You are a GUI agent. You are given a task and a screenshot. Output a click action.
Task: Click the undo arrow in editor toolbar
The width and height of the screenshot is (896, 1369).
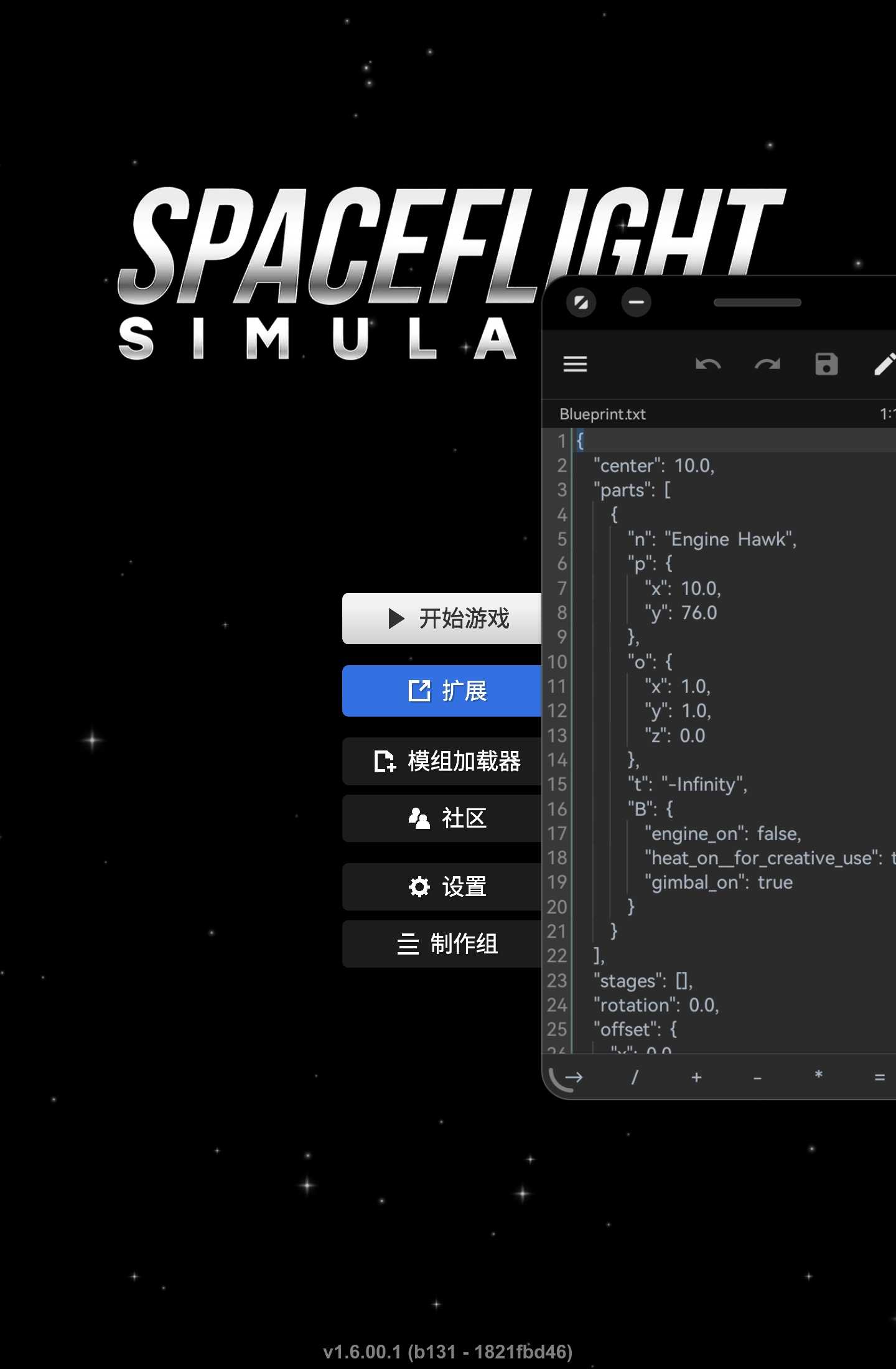[x=707, y=364]
